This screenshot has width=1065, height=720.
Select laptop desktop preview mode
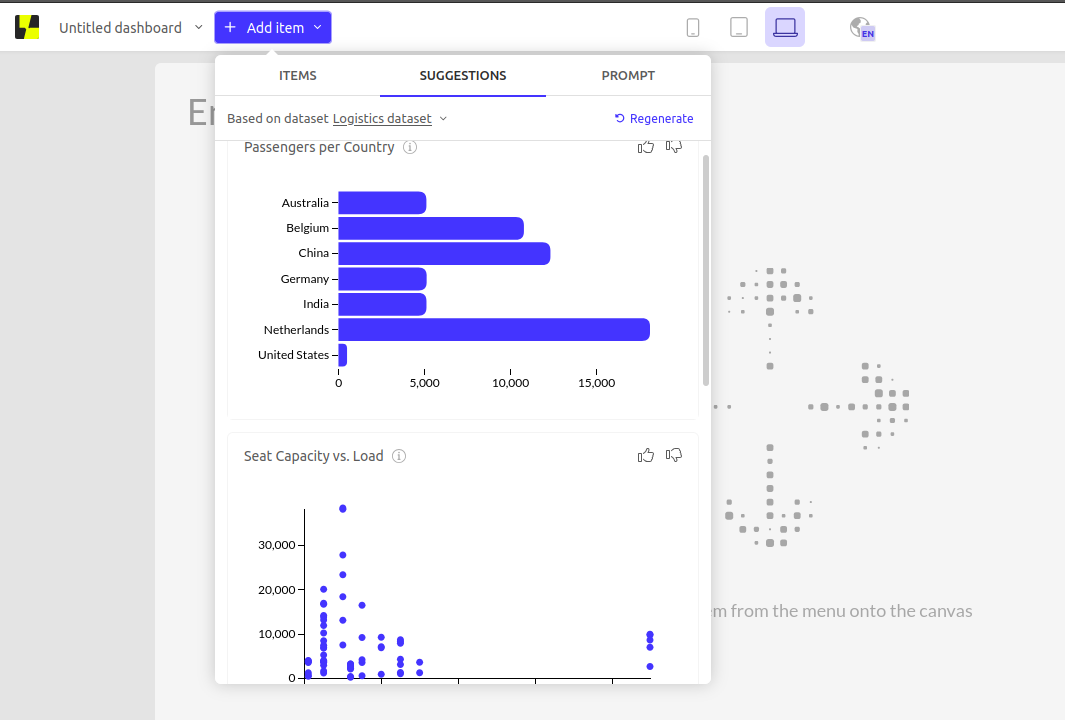click(x=785, y=28)
